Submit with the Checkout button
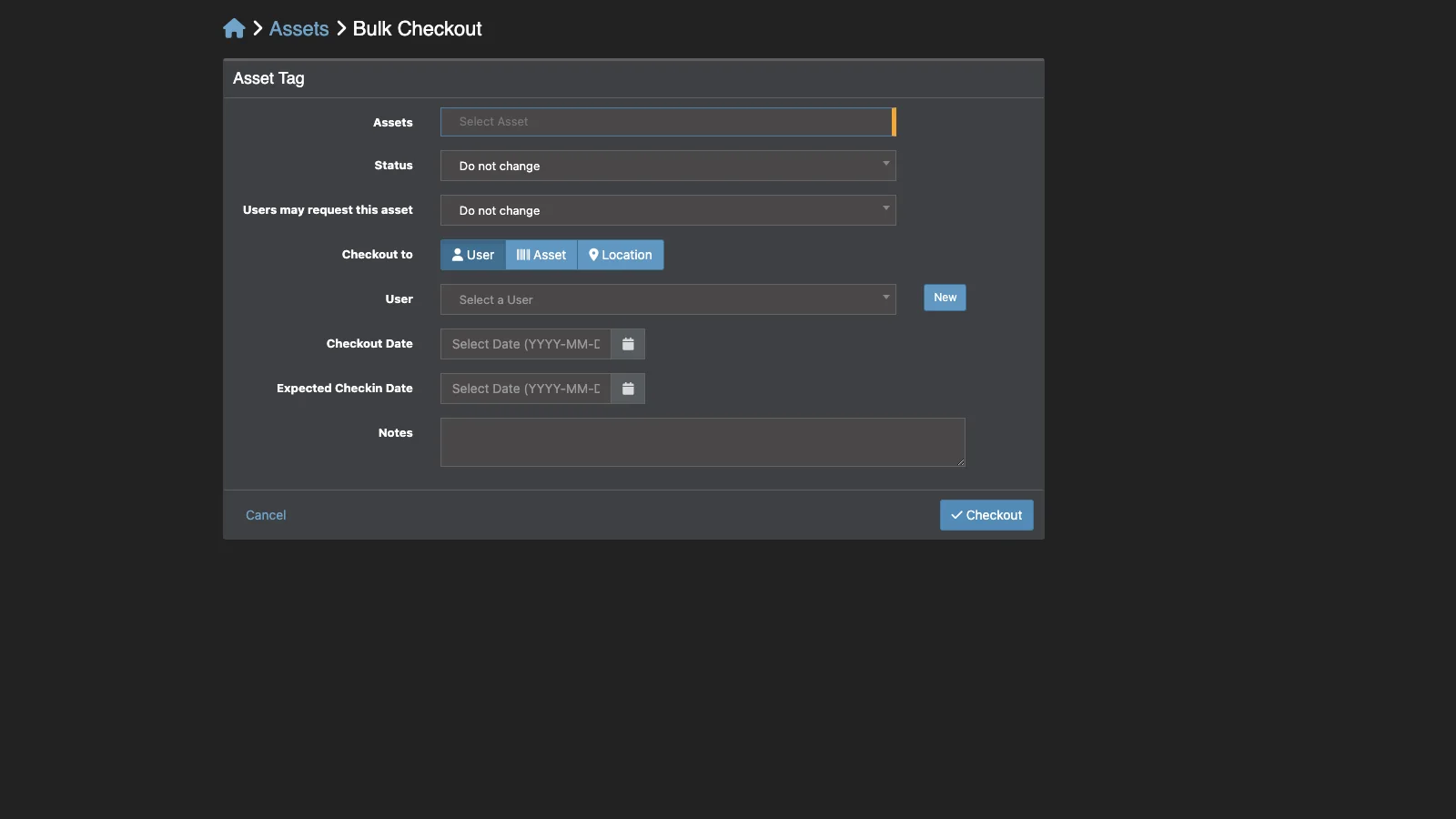1456x819 pixels. tap(986, 515)
